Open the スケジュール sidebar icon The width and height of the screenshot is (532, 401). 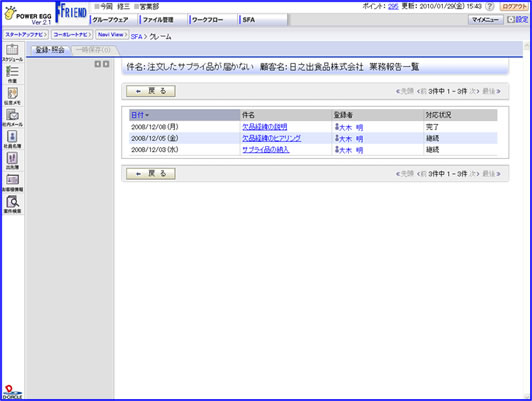pyautogui.click(x=13, y=53)
